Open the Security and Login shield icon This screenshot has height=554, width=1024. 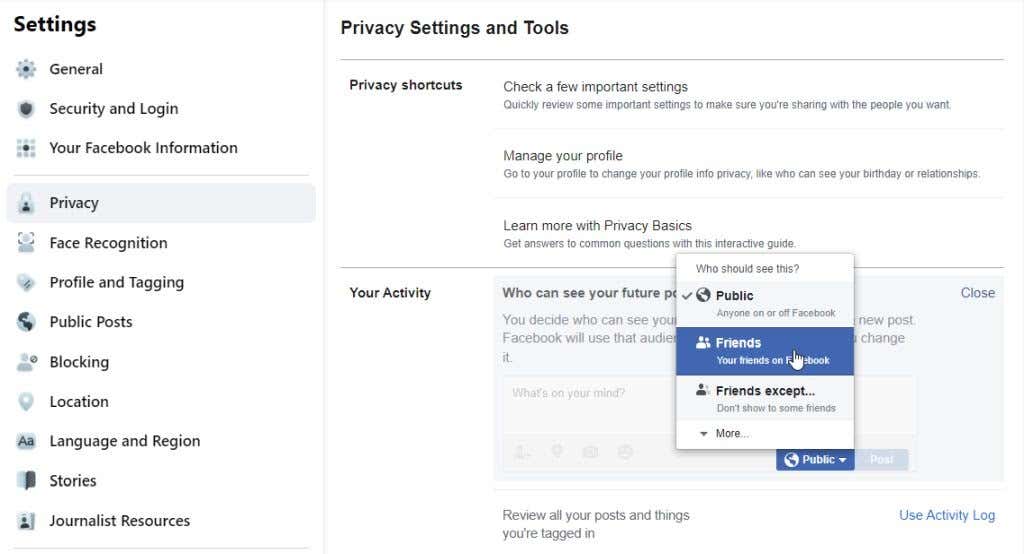pyautogui.click(x=26, y=108)
